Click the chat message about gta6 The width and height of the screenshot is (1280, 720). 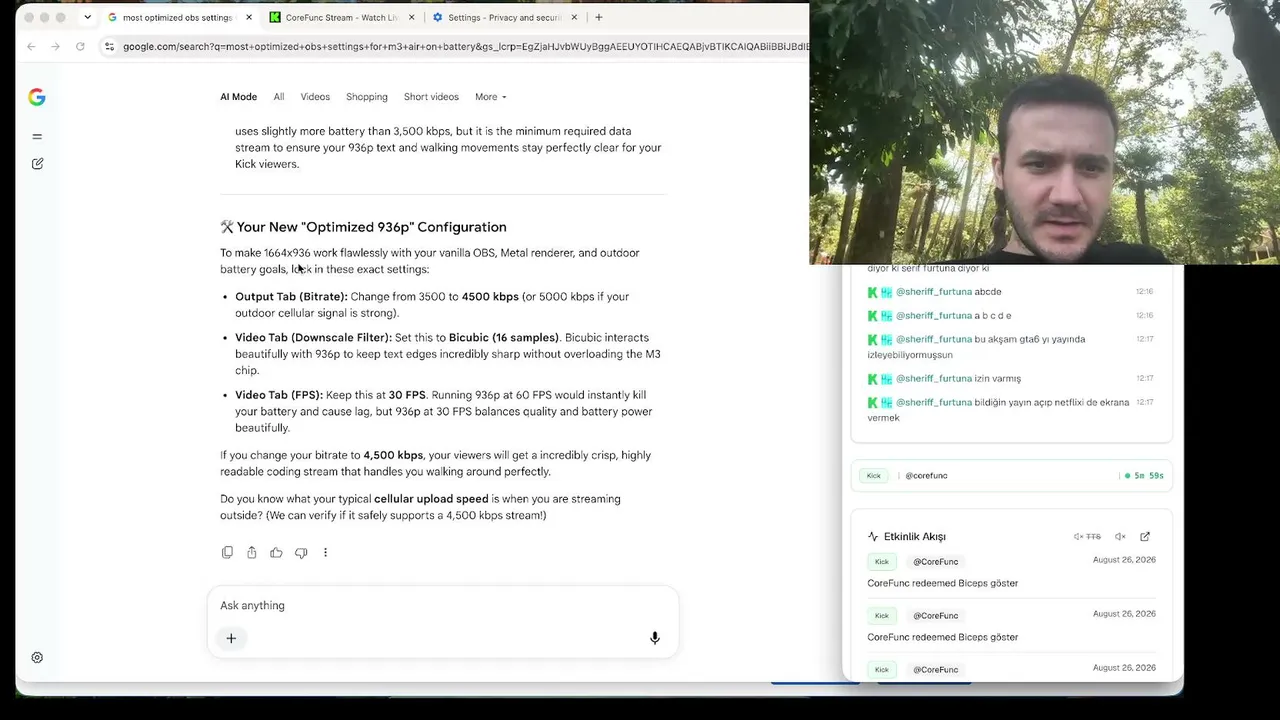(976, 347)
